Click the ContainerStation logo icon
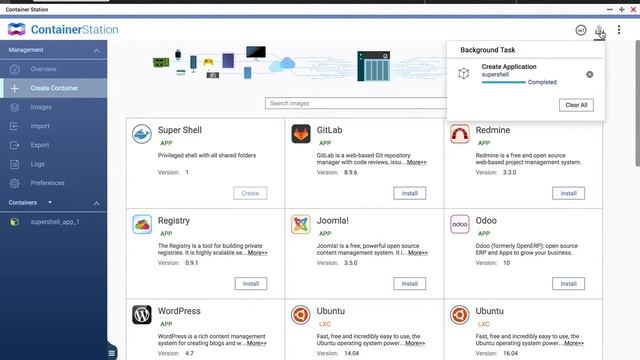This screenshot has width=640, height=360. coord(16,29)
